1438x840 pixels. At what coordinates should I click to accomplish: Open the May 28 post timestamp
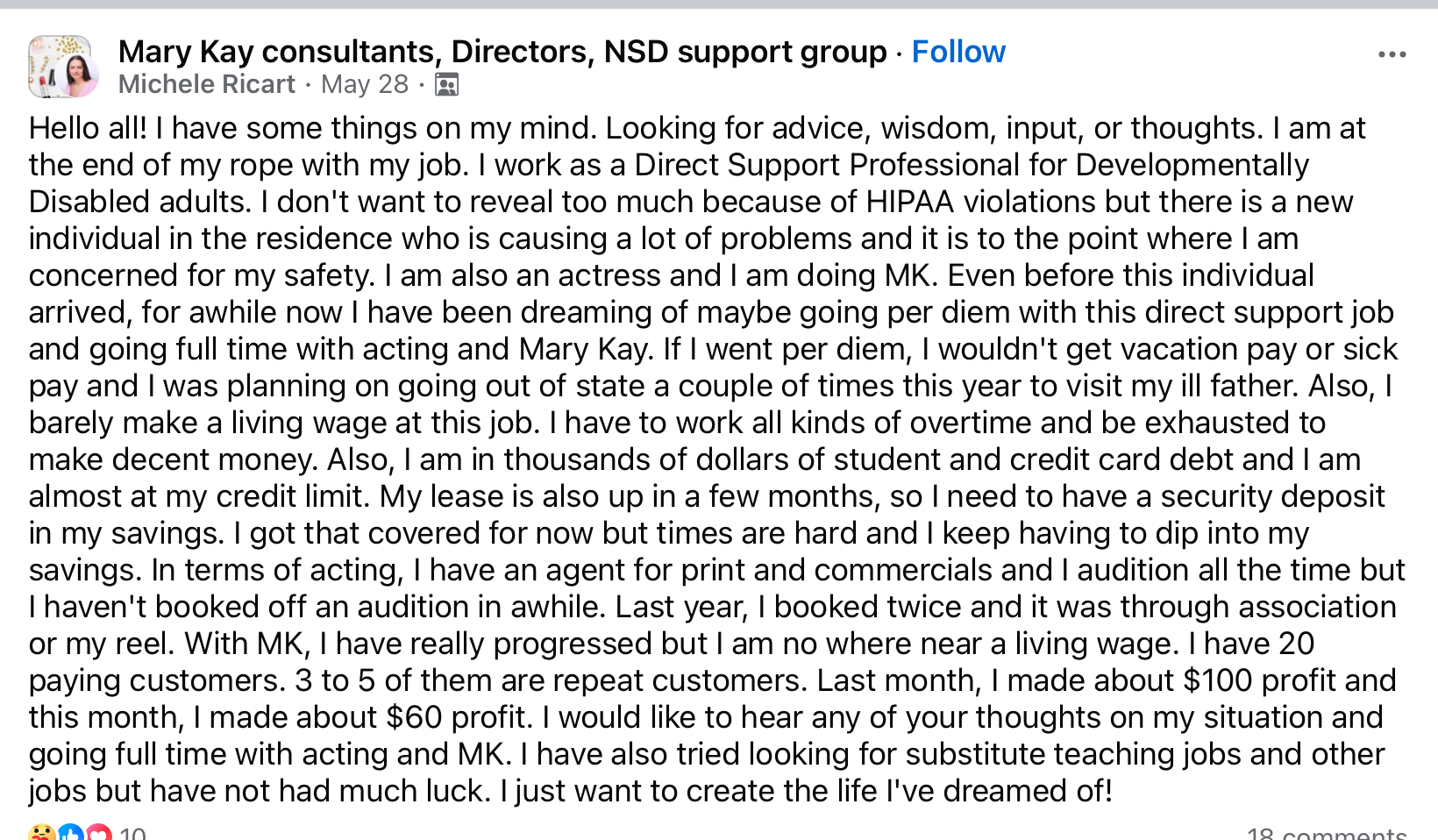365,84
